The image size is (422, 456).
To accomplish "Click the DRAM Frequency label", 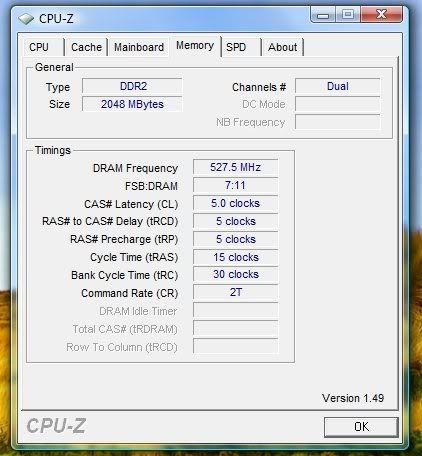I will click(x=135, y=168).
